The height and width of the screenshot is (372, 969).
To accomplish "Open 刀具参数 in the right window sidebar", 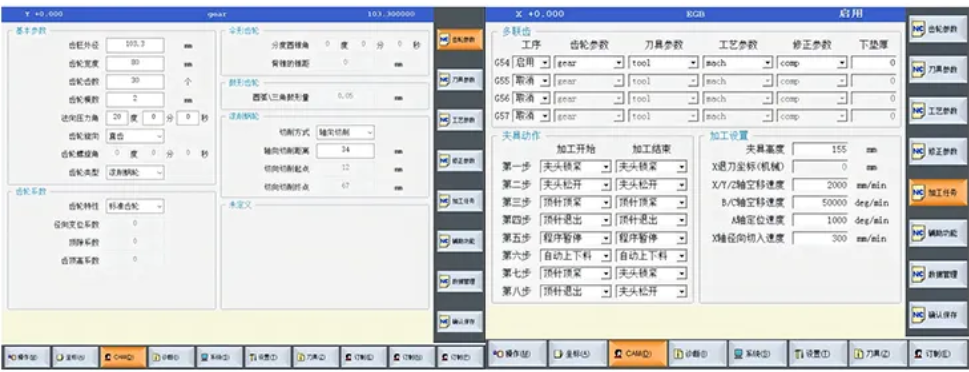I will [937, 70].
